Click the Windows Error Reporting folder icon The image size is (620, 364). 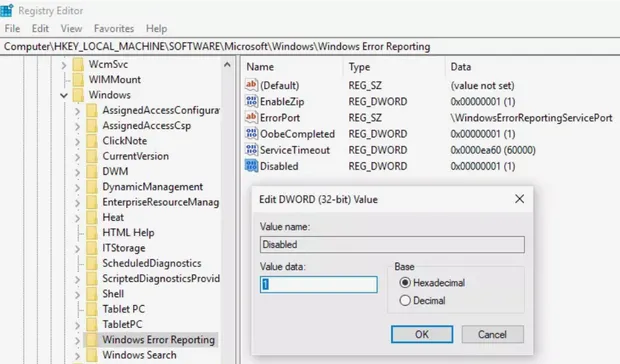[x=92, y=340]
